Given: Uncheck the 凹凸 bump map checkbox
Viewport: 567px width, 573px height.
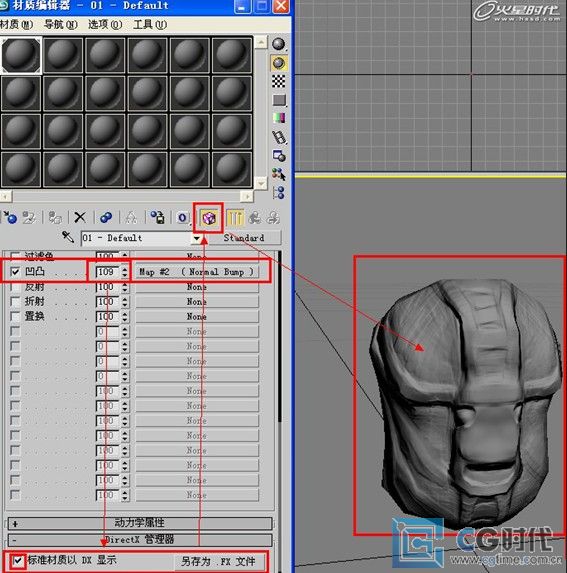Looking at the screenshot, I should click(15, 272).
